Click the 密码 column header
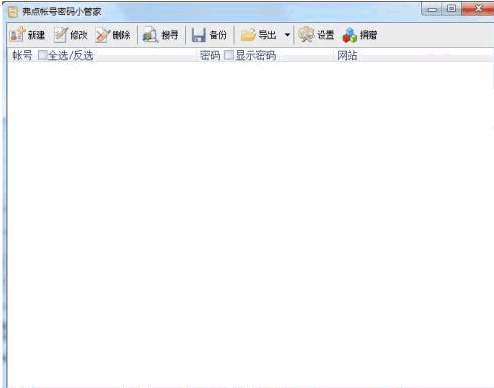The height and width of the screenshot is (388, 494). tap(210, 55)
